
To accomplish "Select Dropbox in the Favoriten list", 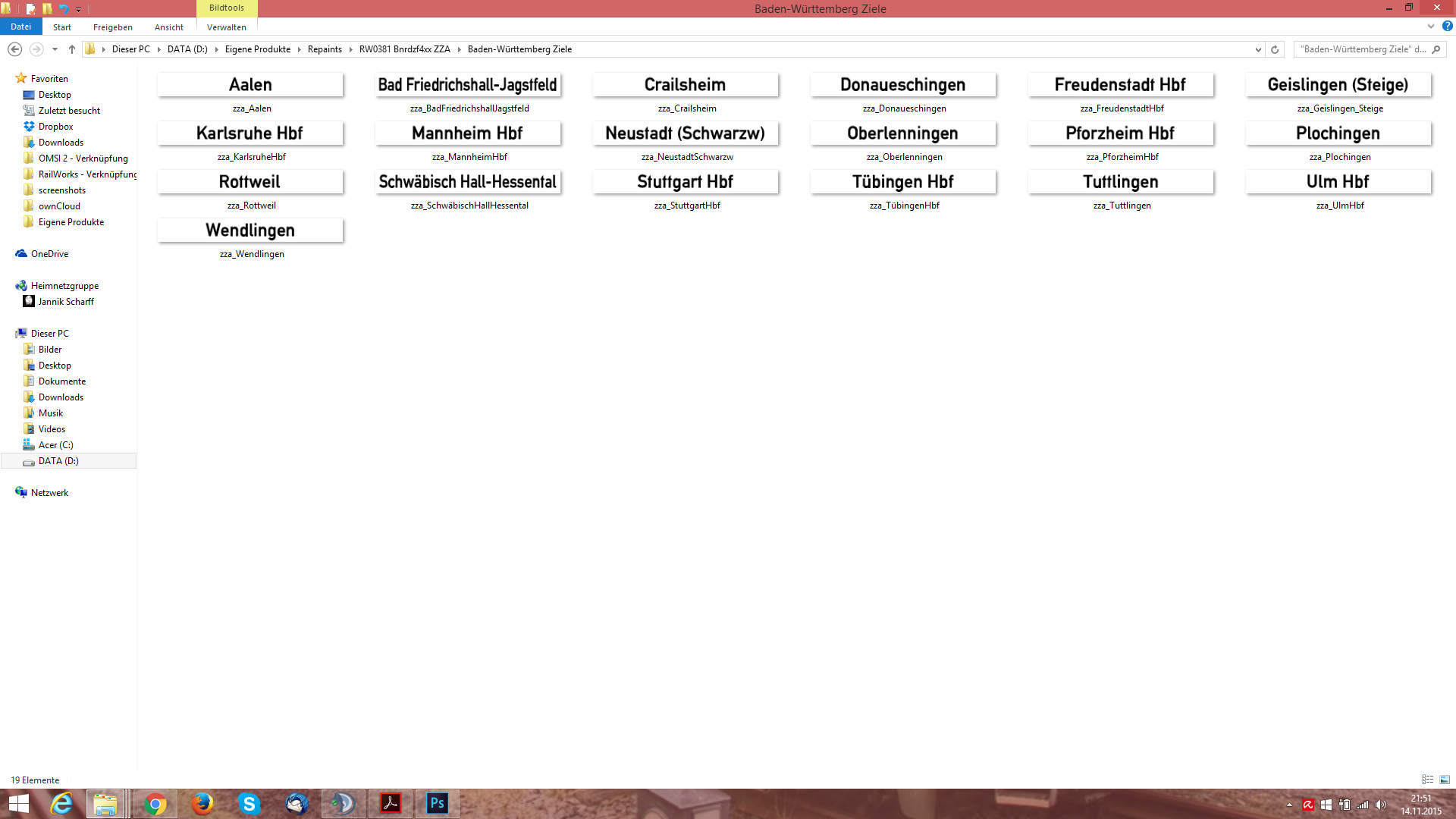I will click(x=55, y=127).
